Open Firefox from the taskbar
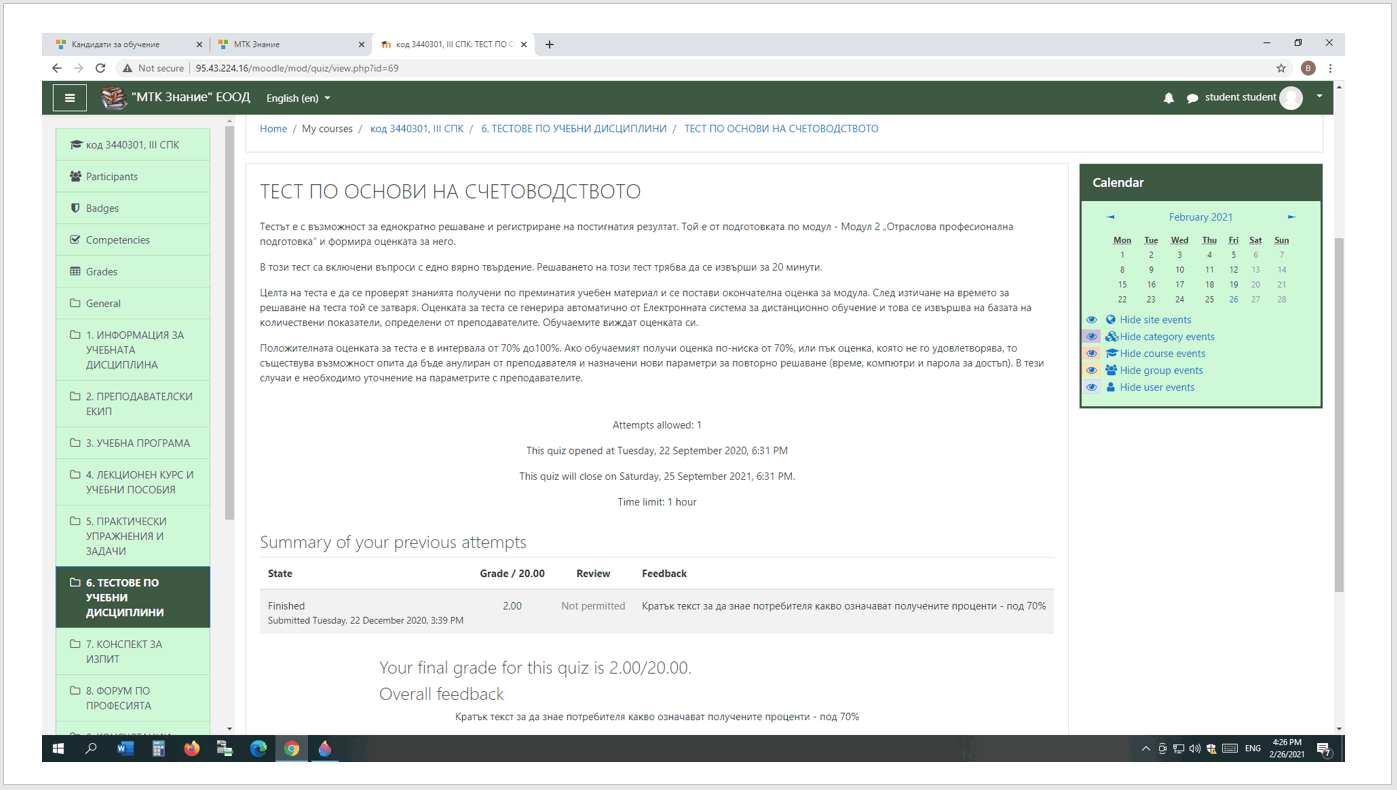 [191, 748]
